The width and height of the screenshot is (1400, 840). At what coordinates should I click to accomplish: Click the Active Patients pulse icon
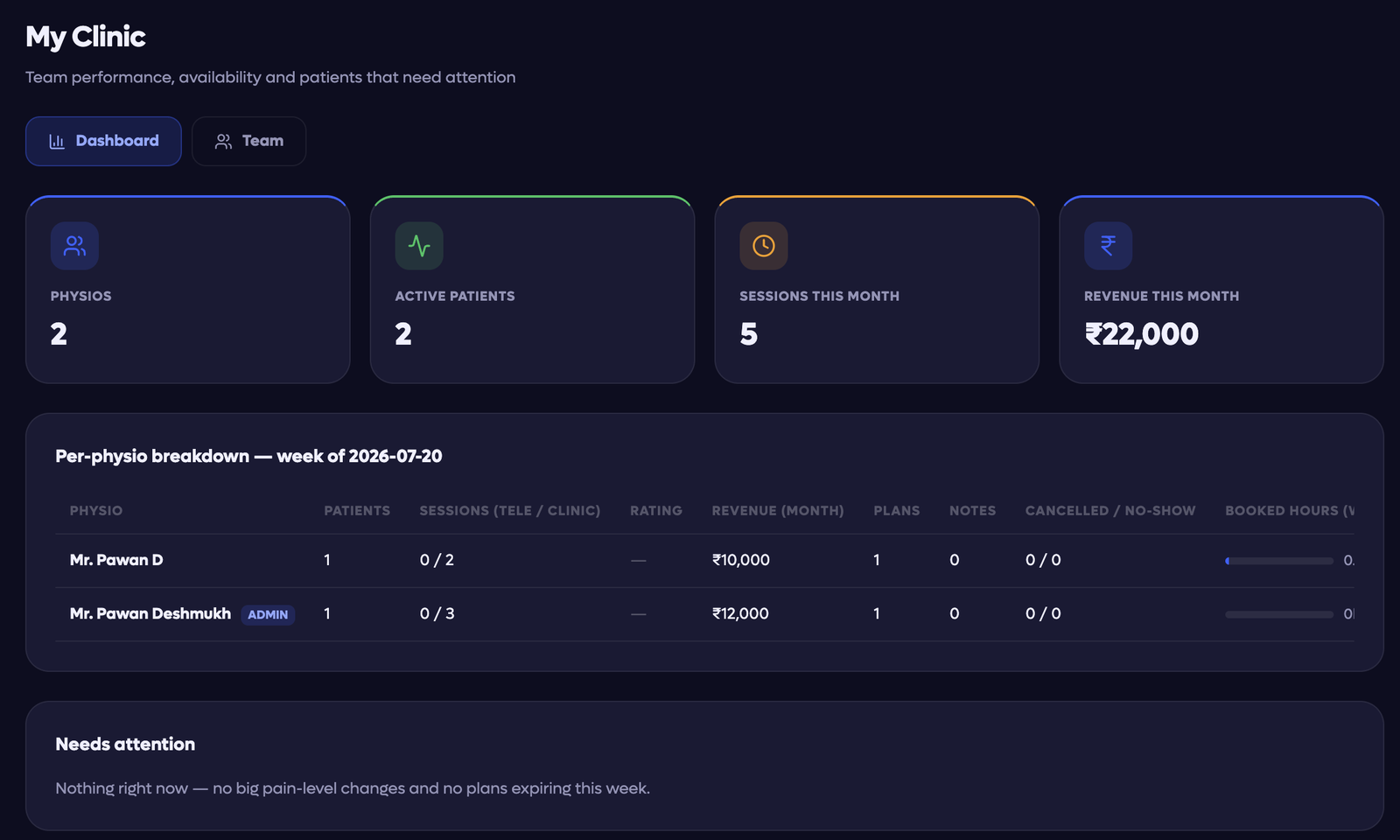click(x=419, y=246)
